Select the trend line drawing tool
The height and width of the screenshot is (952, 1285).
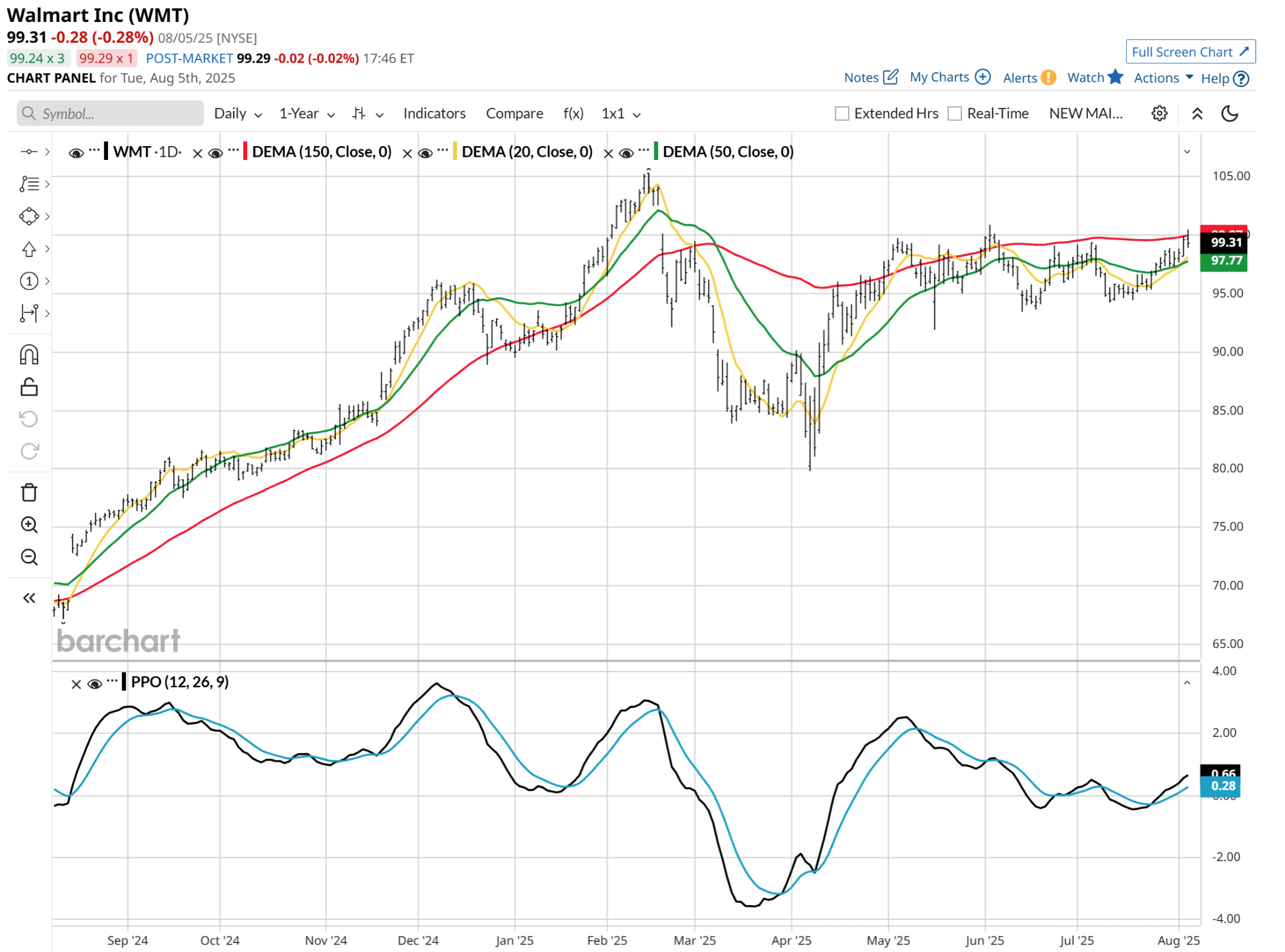(29, 152)
